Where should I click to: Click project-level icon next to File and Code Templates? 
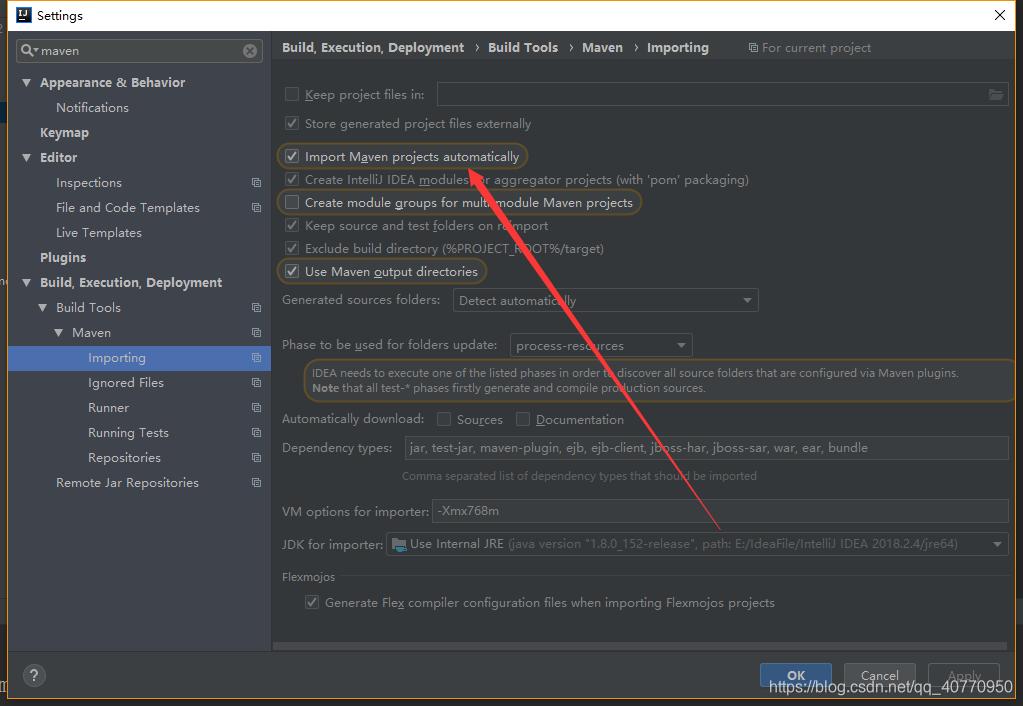tap(256, 207)
